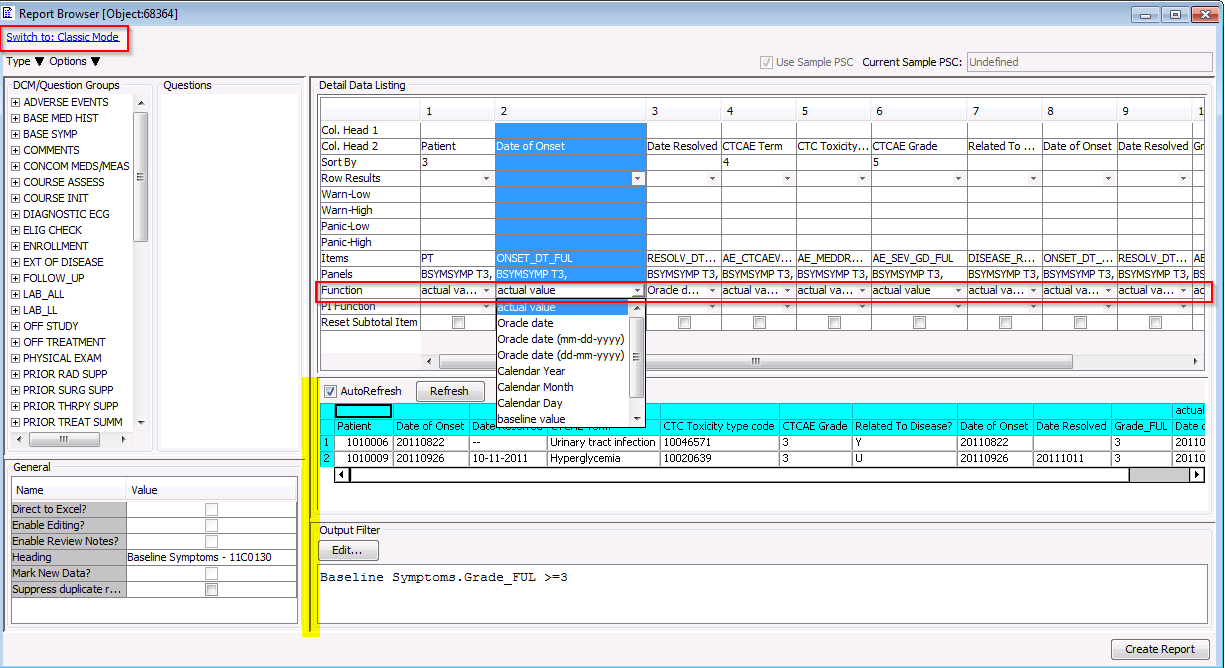This screenshot has height=668, width=1225.
Task: Toggle the AutoRefresh checkbox
Action: click(331, 391)
